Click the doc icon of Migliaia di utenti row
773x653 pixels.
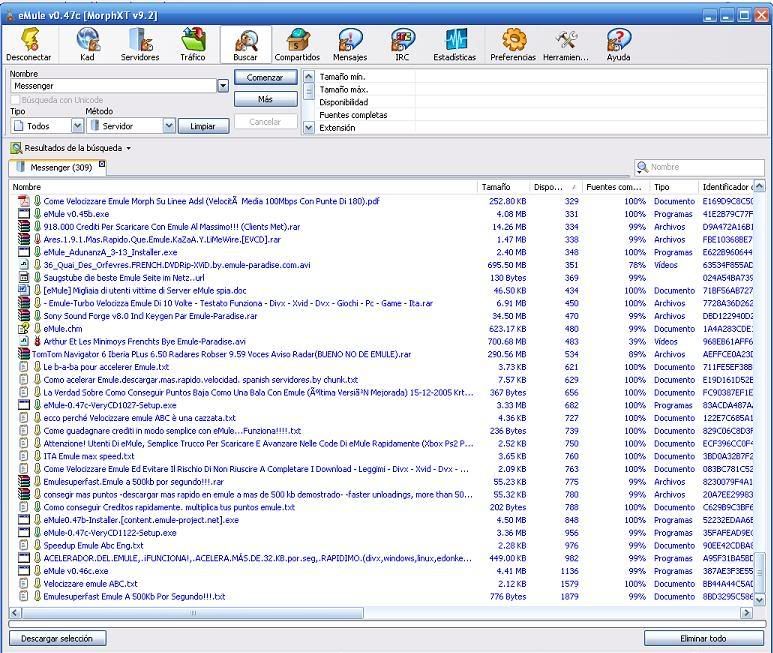tap(24, 290)
